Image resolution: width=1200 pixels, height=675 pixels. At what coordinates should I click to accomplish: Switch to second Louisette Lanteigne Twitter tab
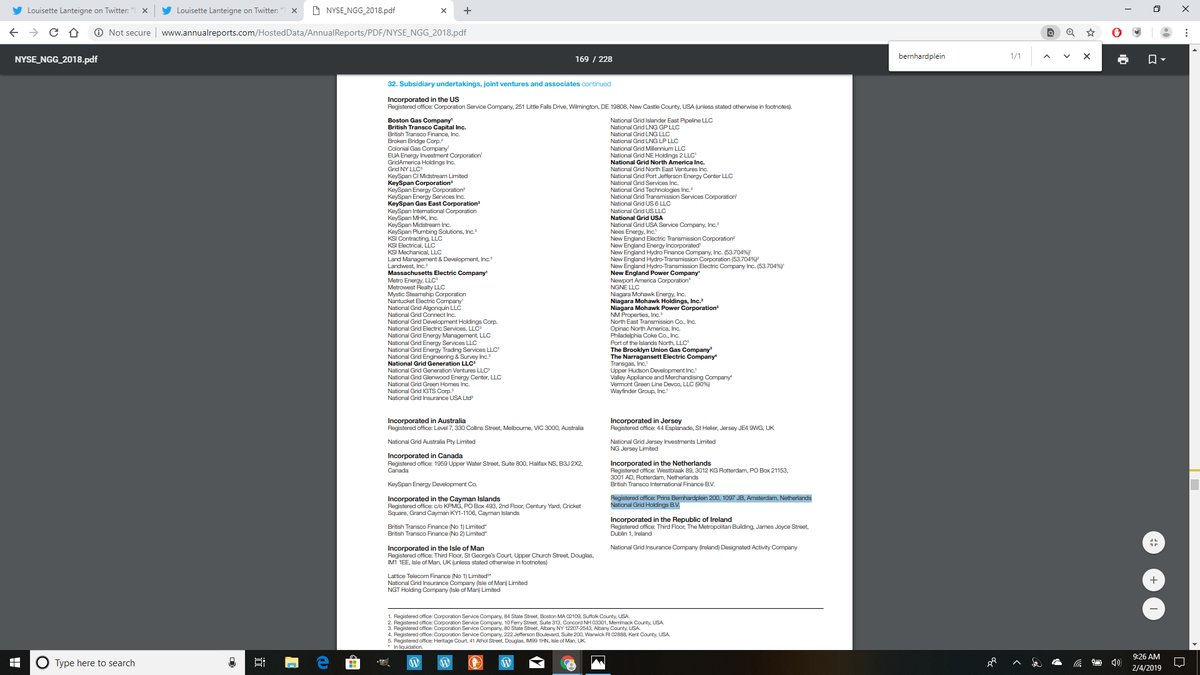click(x=227, y=9)
